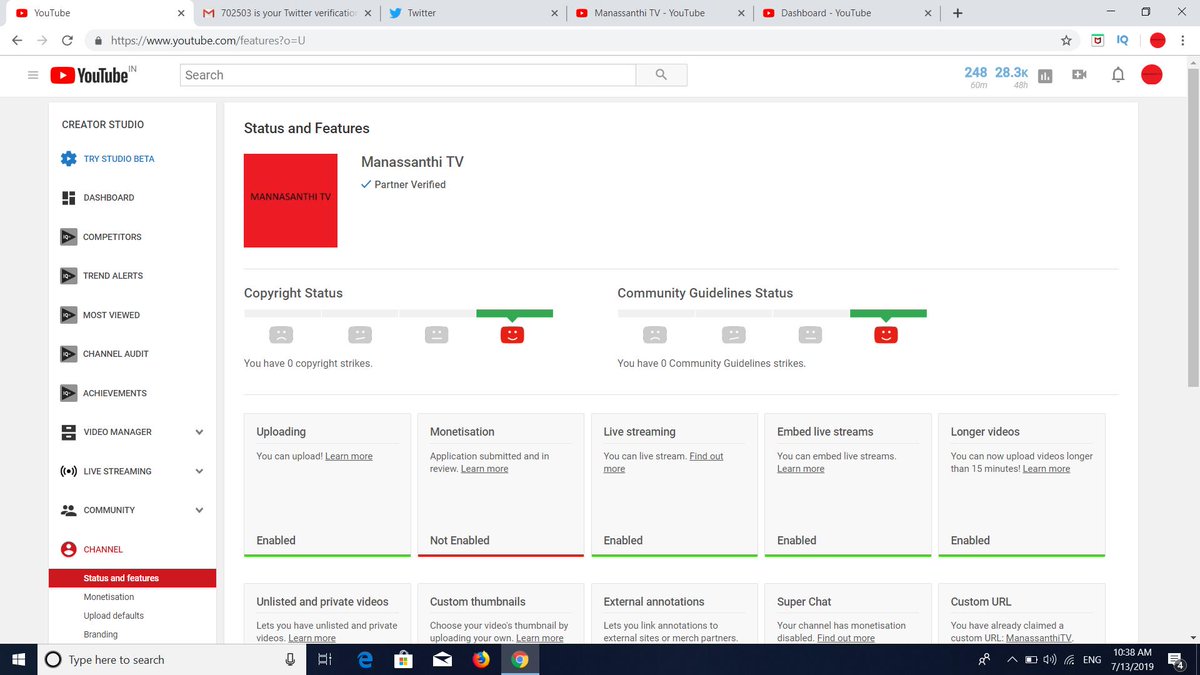Click the browser back arrow

click(17, 41)
